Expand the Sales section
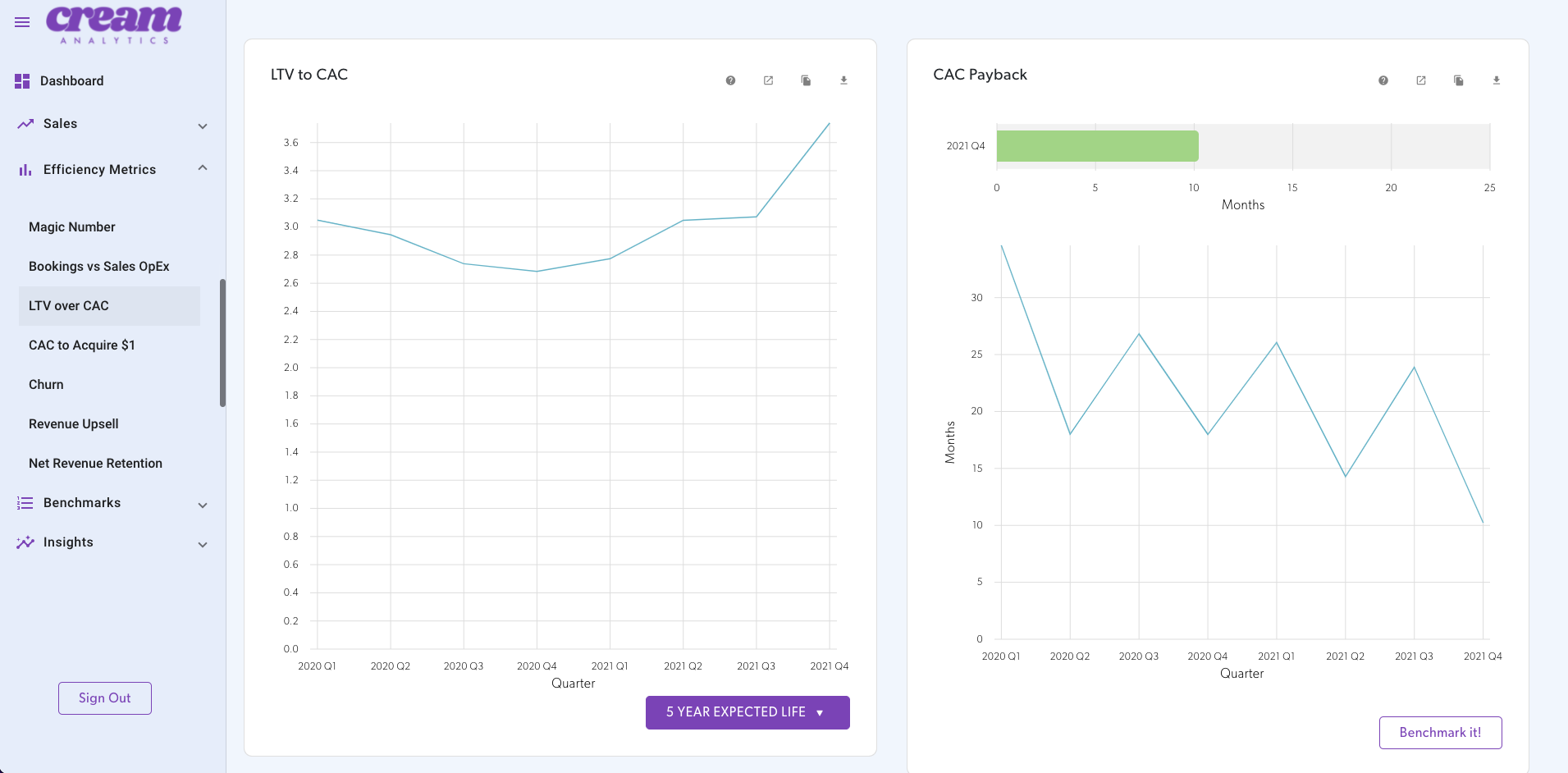1568x773 pixels. (203, 126)
